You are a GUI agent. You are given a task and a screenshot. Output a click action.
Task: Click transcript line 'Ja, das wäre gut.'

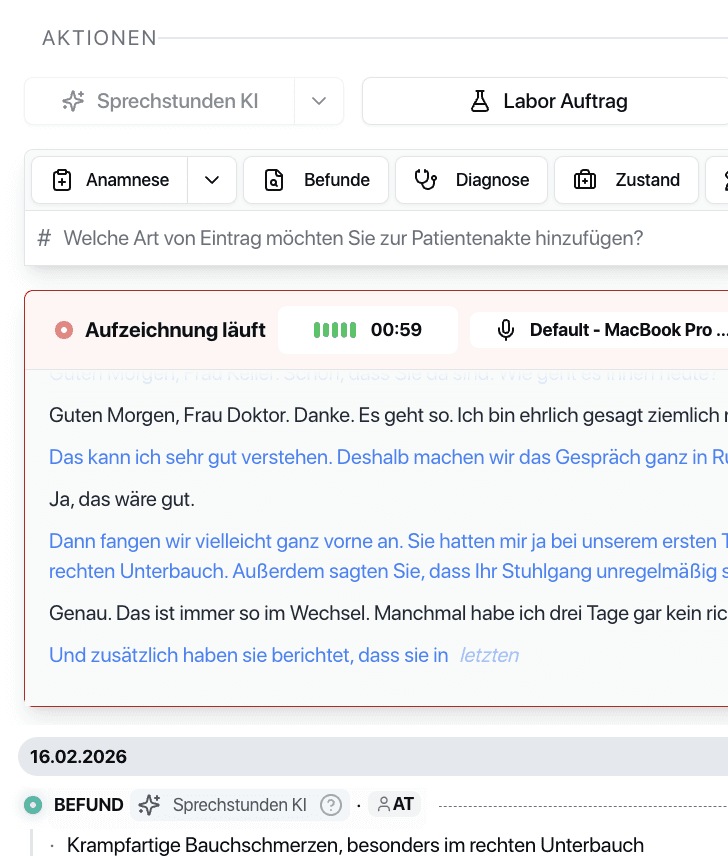122,499
